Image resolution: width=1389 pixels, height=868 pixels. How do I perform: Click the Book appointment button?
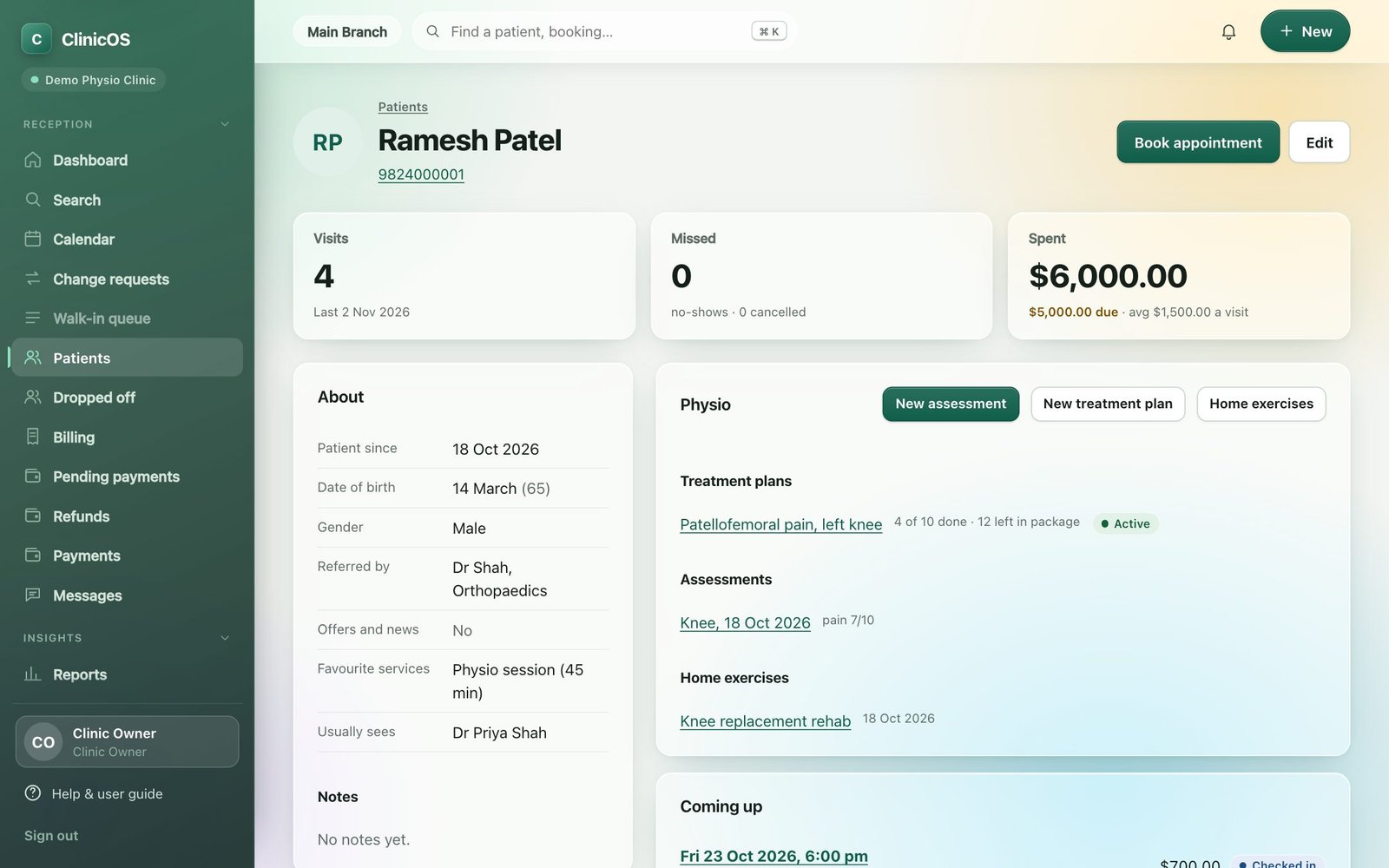[x=1198, y=142]
